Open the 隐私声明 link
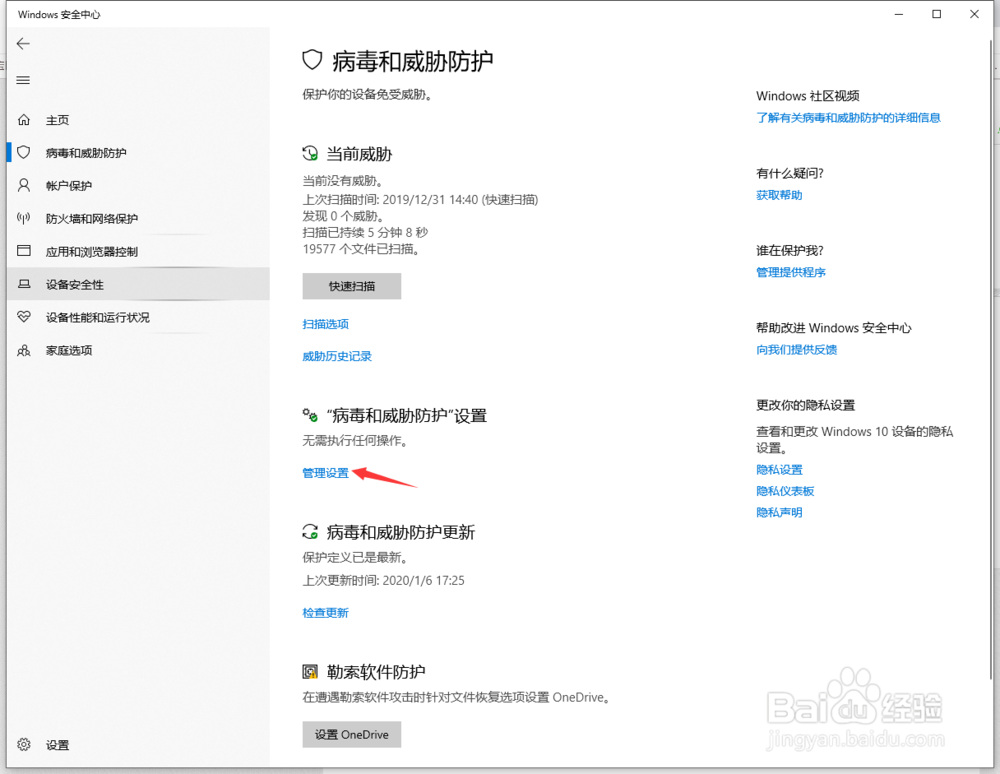Image resolution: width=1000 pixels, height=774 pixels. tap(779, 512)
